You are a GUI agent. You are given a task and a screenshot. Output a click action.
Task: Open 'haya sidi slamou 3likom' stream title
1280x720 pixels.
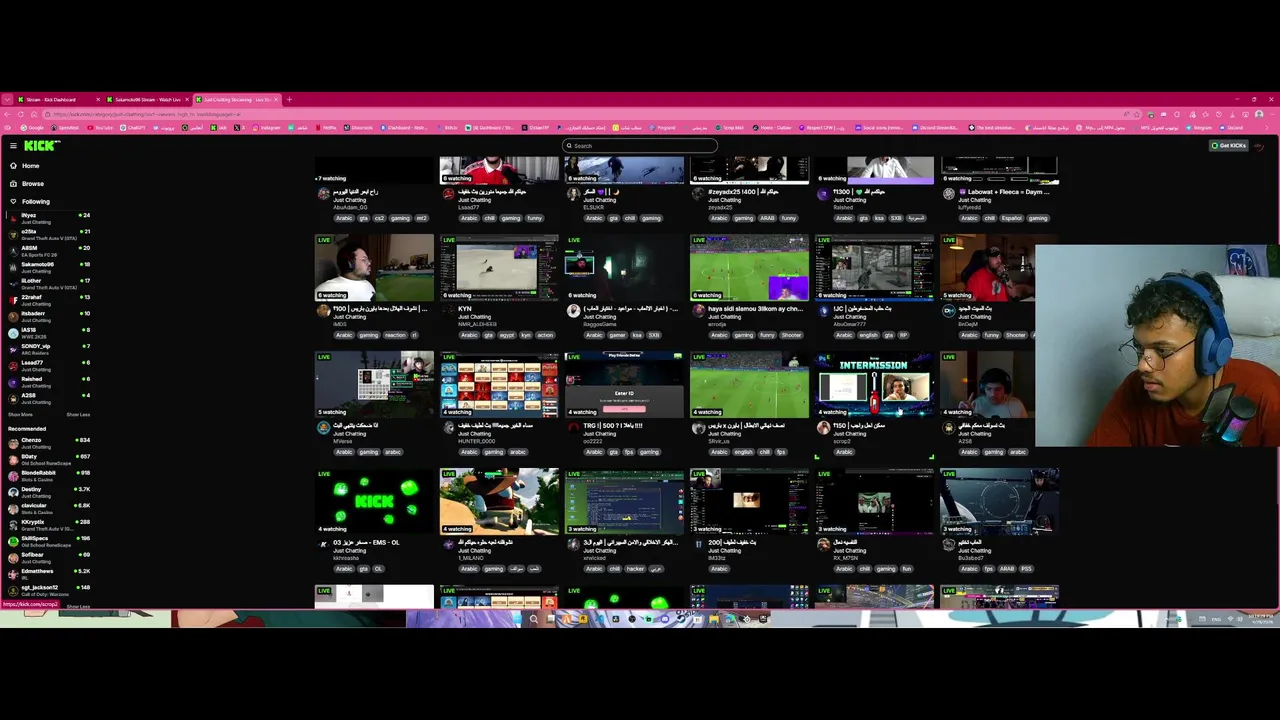[755, 309]
